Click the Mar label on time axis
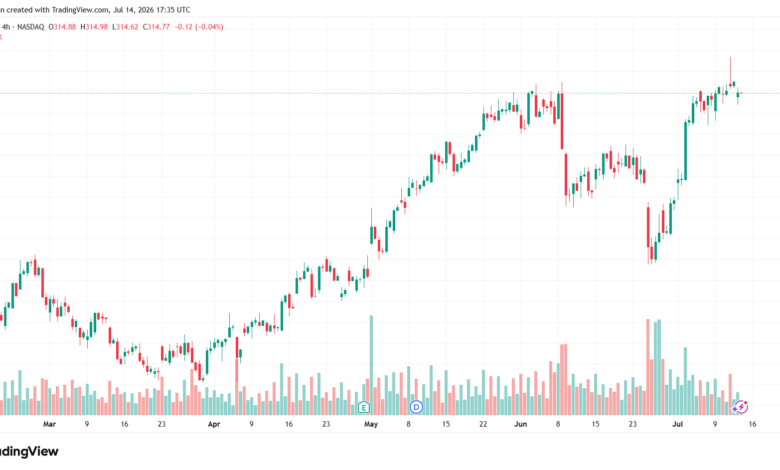This screenshot has width=780, height=470. click(49, 424)
